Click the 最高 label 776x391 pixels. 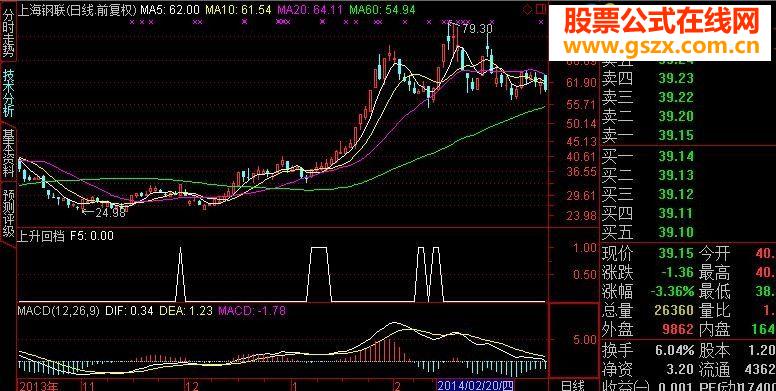(714, 273)
